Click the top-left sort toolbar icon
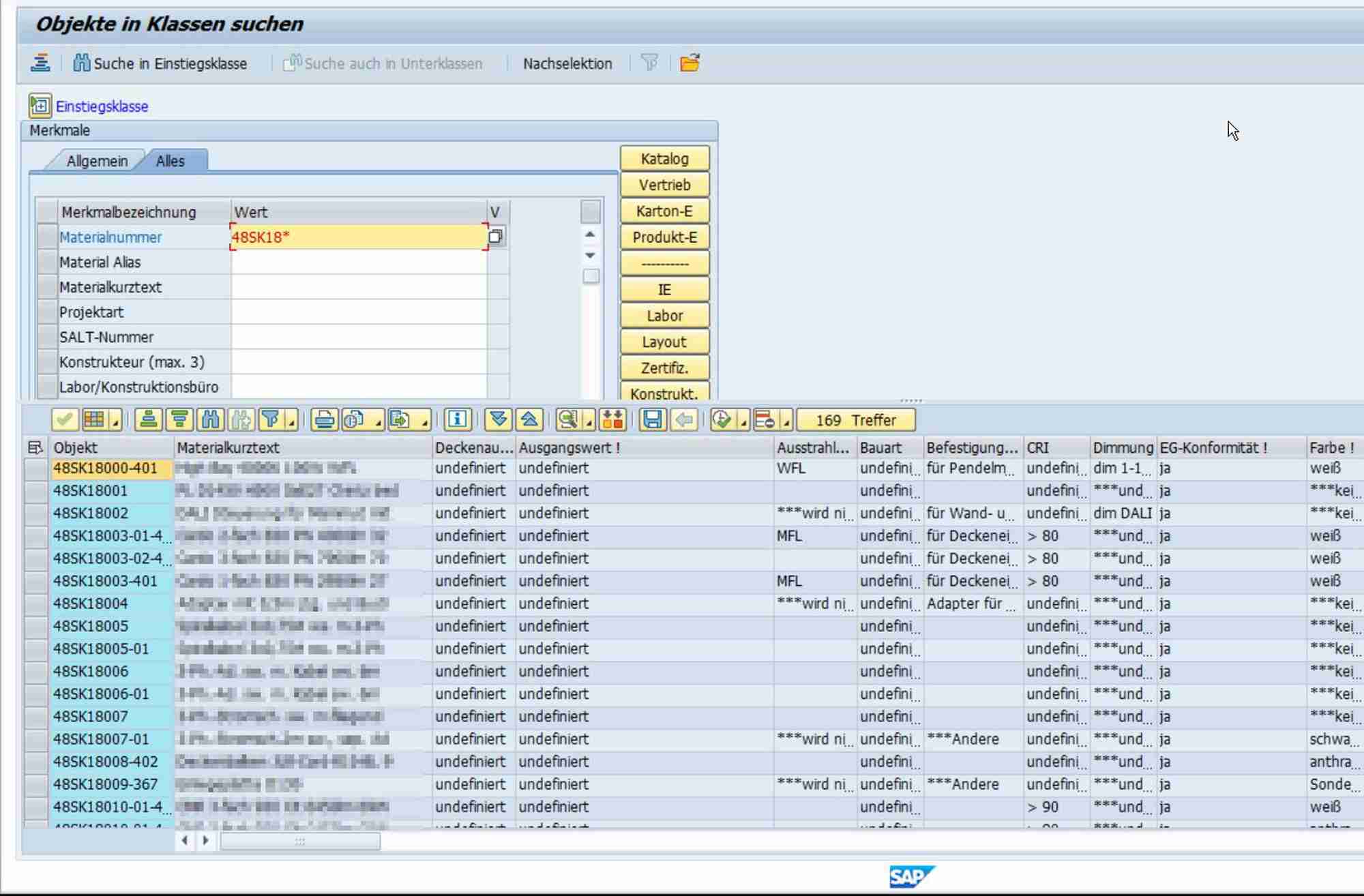Screen dimensions: 1364x896 (x=40, y=63)
